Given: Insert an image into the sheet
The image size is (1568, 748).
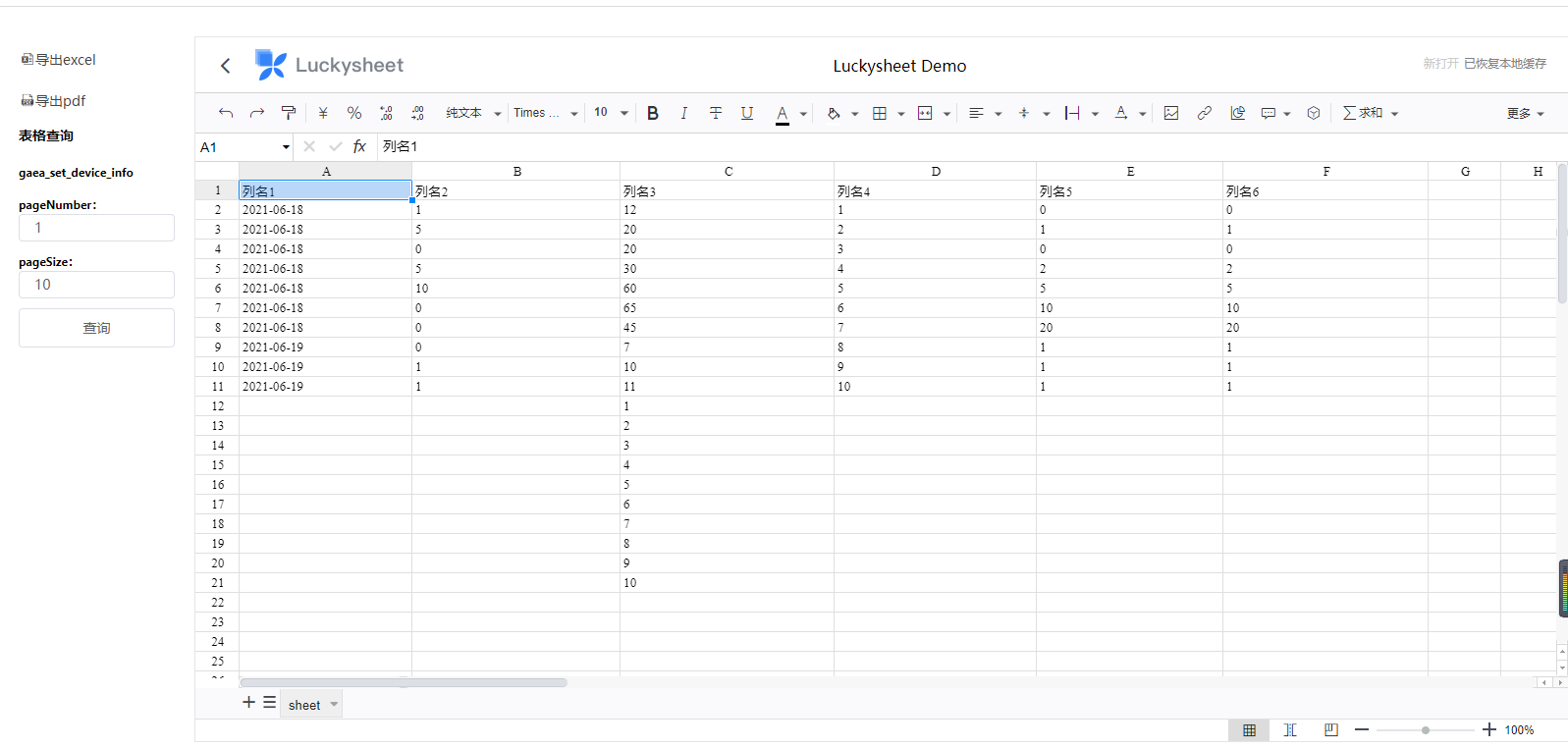Looking at the screenshot, I should coord(1171,113).
